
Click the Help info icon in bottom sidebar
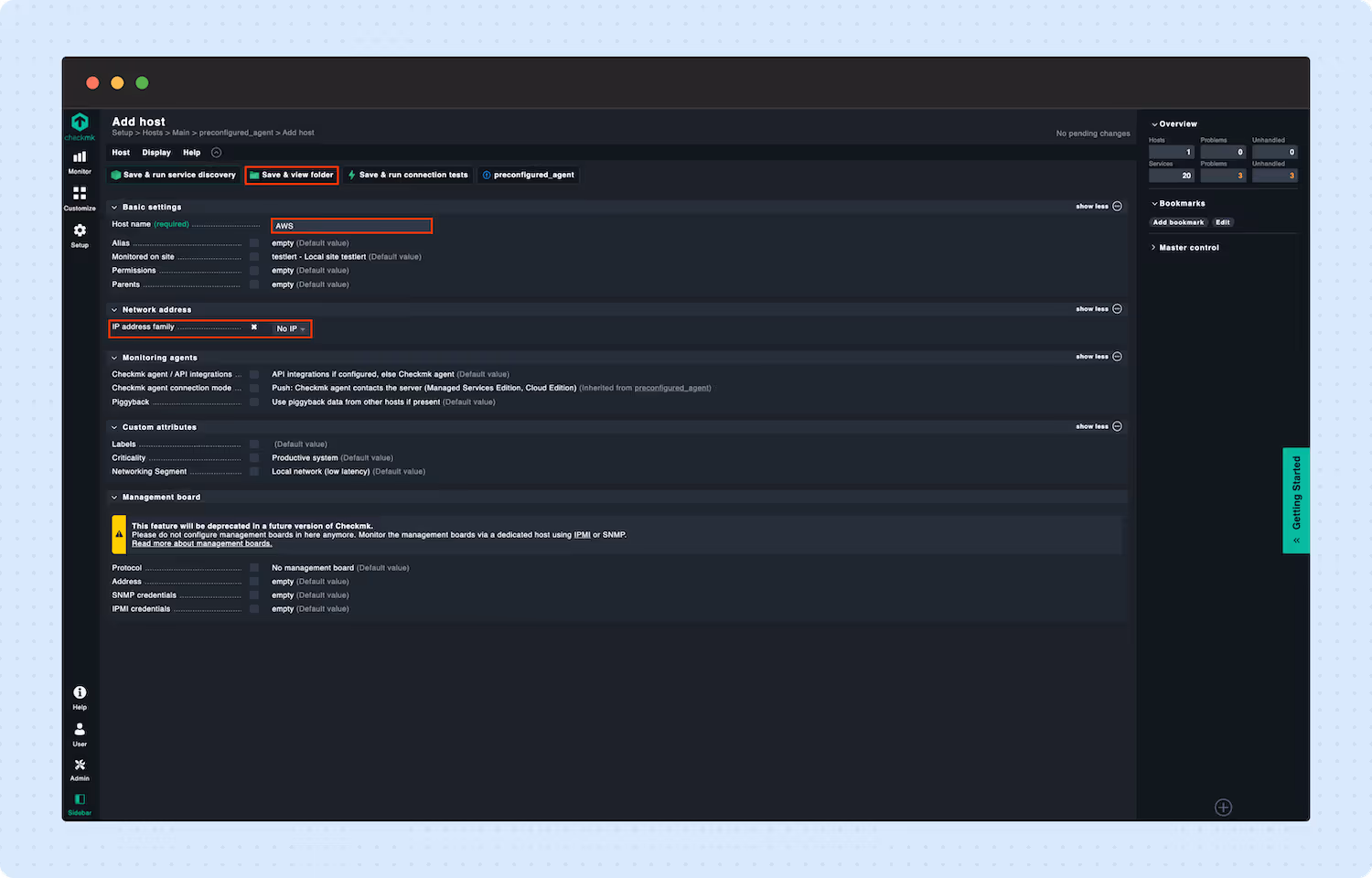click(x=80, y=692)
